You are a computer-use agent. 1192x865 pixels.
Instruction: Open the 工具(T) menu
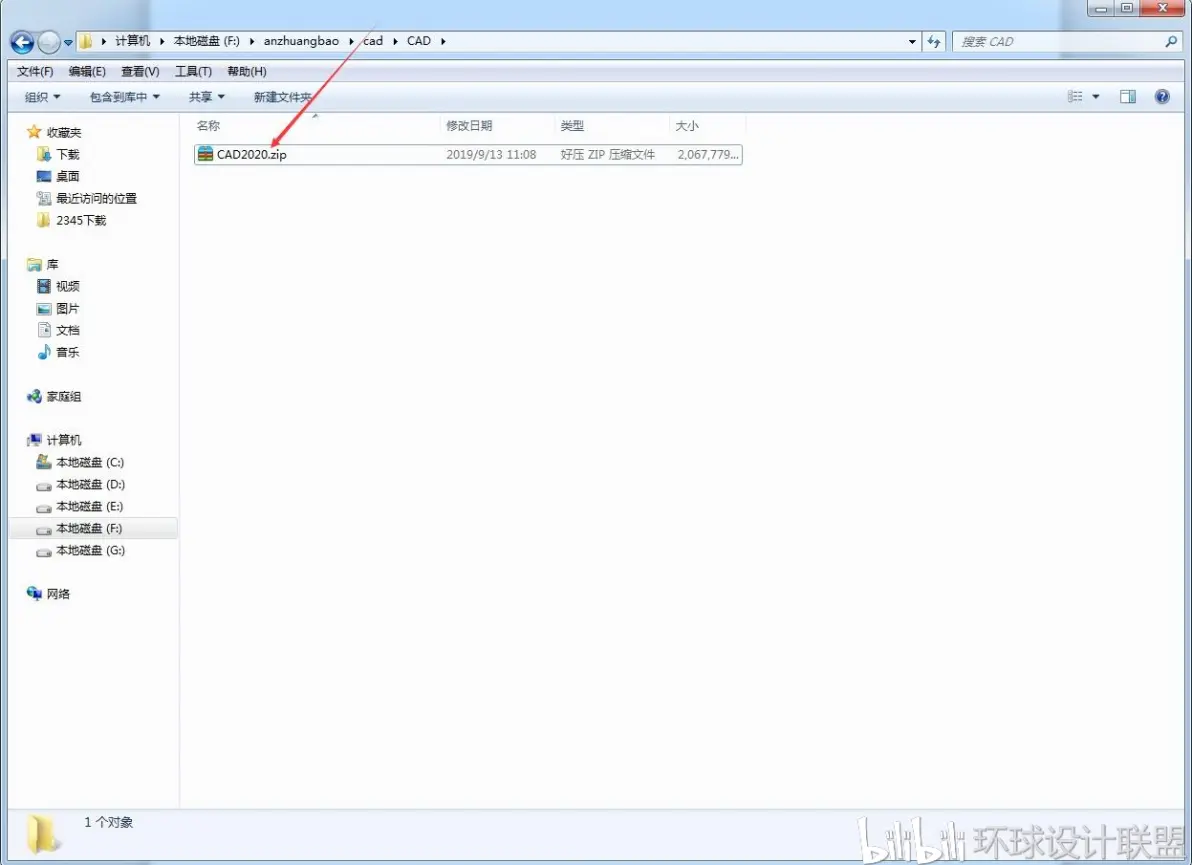tap(194, 71)
